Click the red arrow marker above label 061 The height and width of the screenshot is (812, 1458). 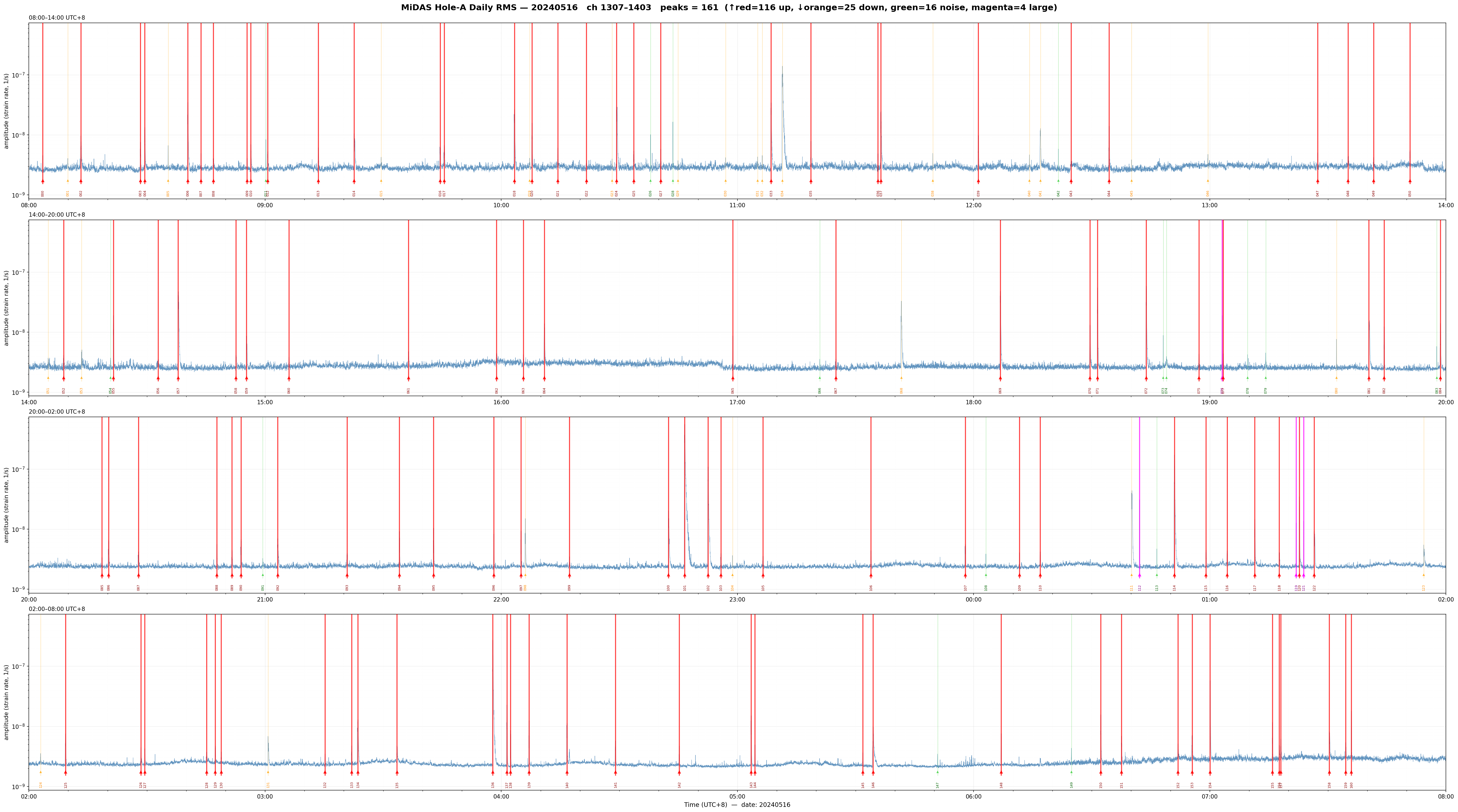click(x=409, y=378)
